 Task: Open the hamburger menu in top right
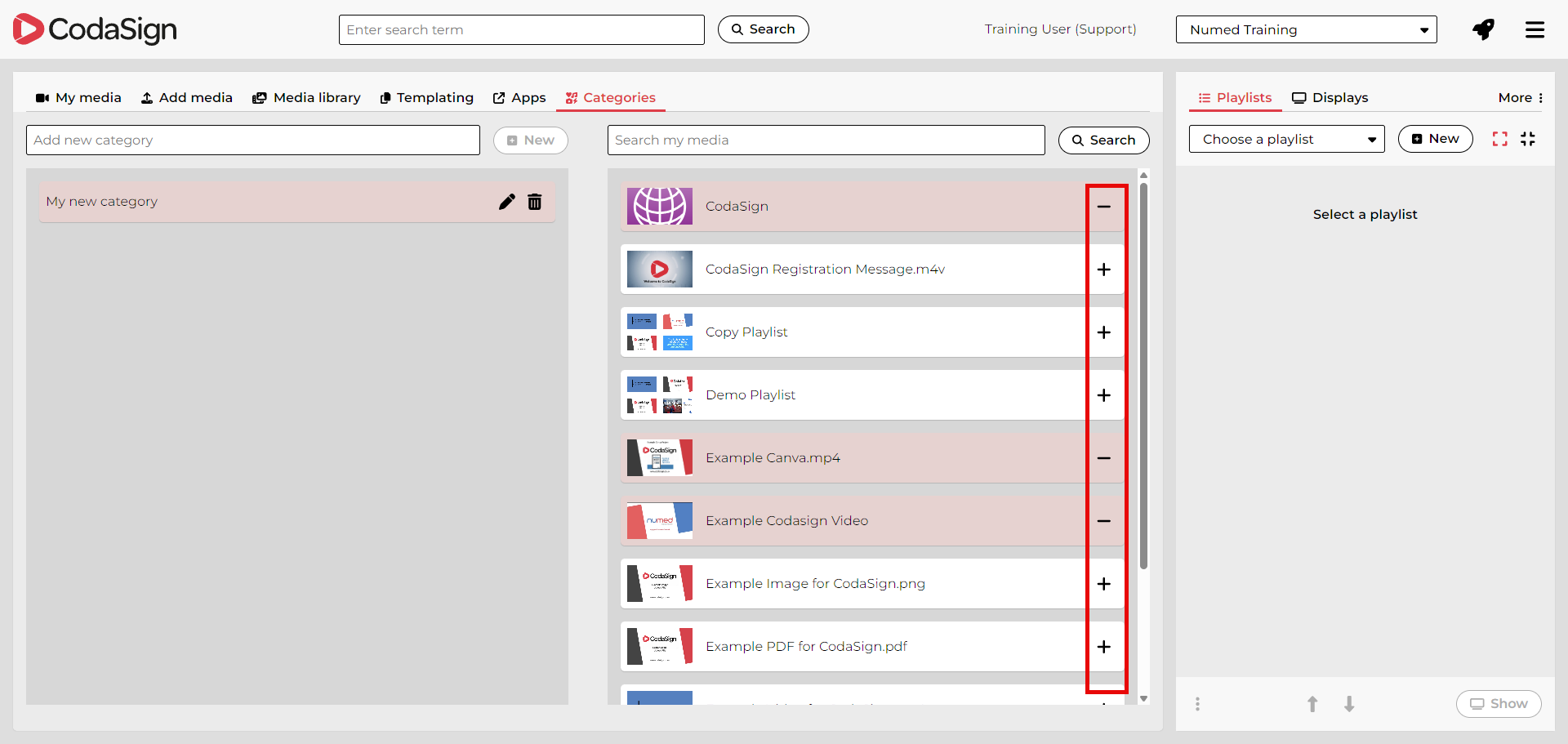[1535, 29]
